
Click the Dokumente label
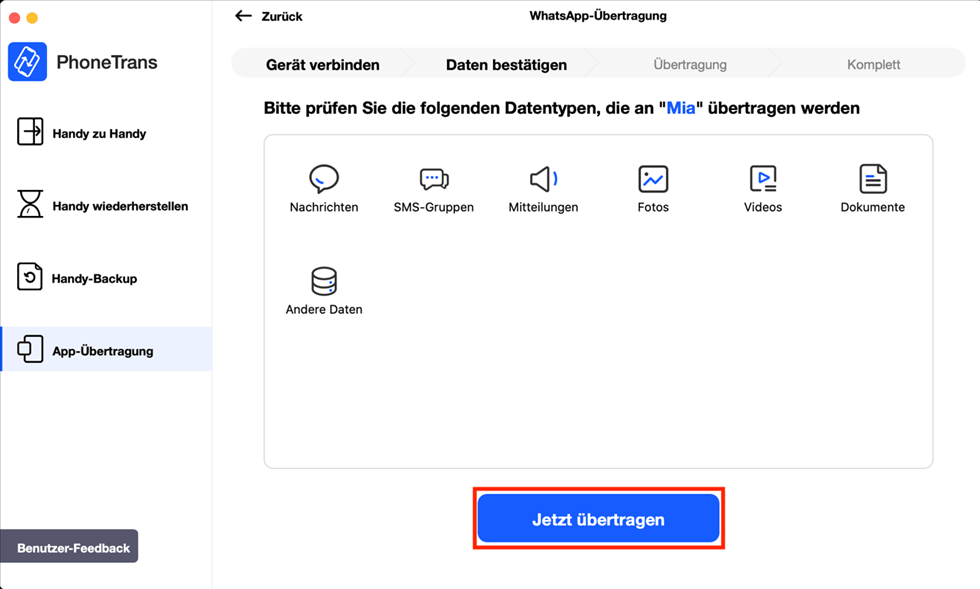point(872,207)
